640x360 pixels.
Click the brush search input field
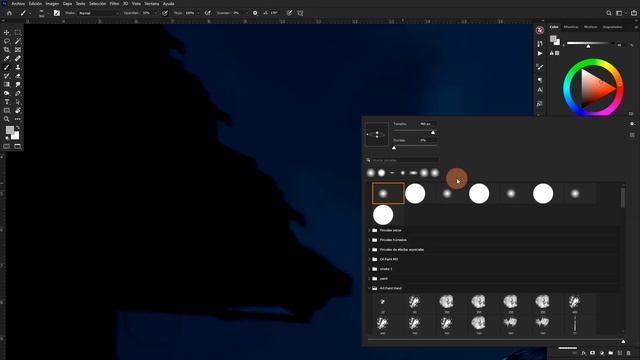(402, 160)
